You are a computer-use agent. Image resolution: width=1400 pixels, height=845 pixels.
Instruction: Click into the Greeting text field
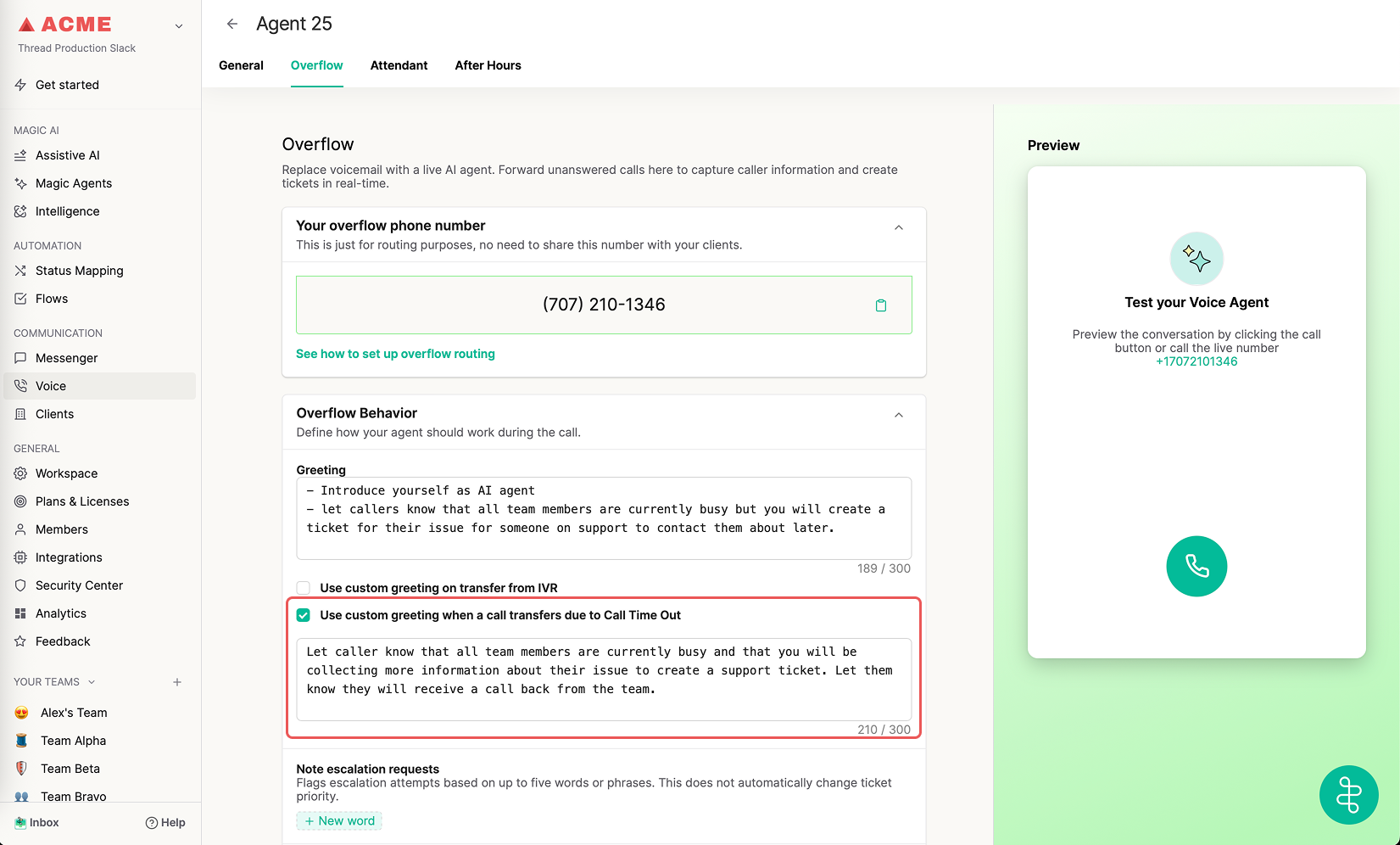[x=603, y=518]
